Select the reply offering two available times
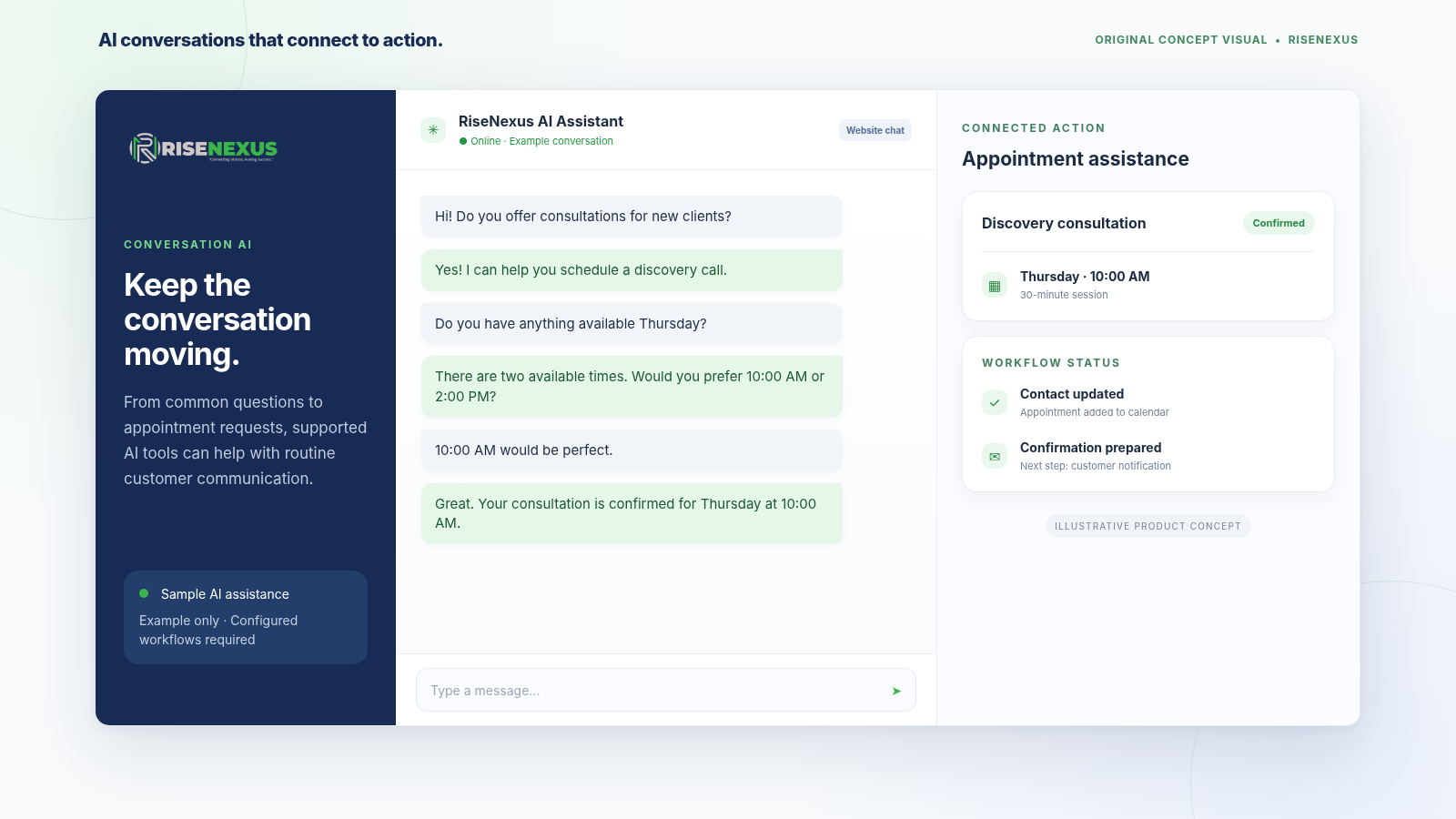 coord(632,387)
